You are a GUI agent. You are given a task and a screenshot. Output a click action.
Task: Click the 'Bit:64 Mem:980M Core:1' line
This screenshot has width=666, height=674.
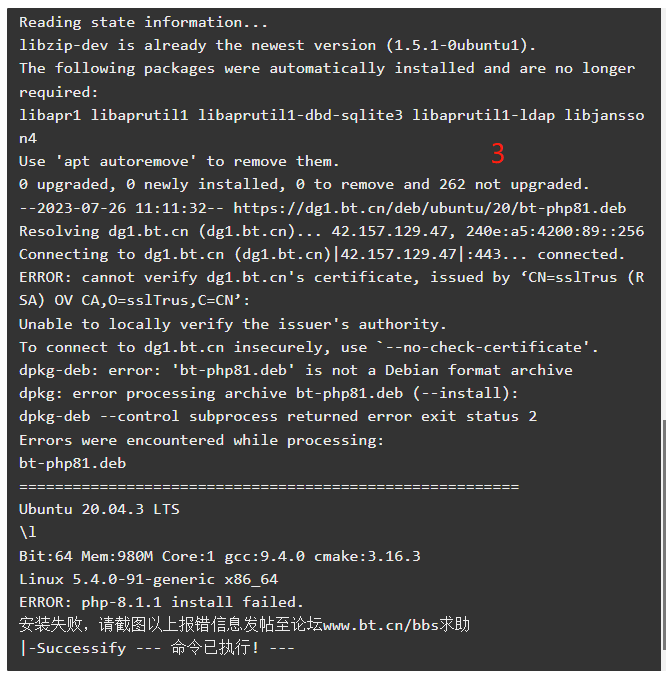pyautogui.click(x=220, y=556)
